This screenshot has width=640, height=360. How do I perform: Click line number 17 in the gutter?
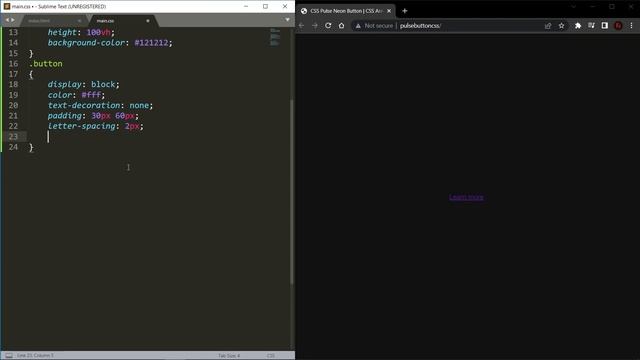(x=13, y=74)
